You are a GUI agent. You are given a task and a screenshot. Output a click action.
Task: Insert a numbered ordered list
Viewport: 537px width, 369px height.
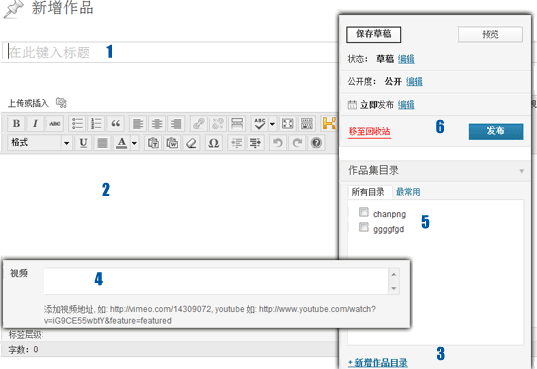click(96, 123)
